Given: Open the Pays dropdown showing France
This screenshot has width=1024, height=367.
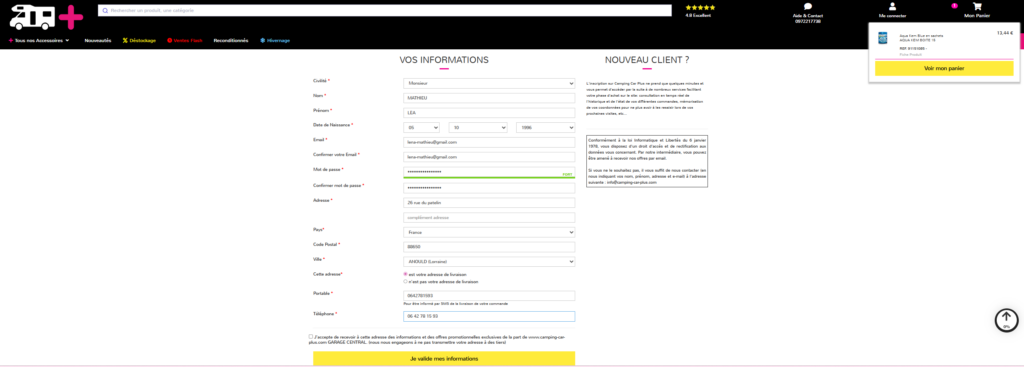Looking at the screenshot, I should point(489,232).
